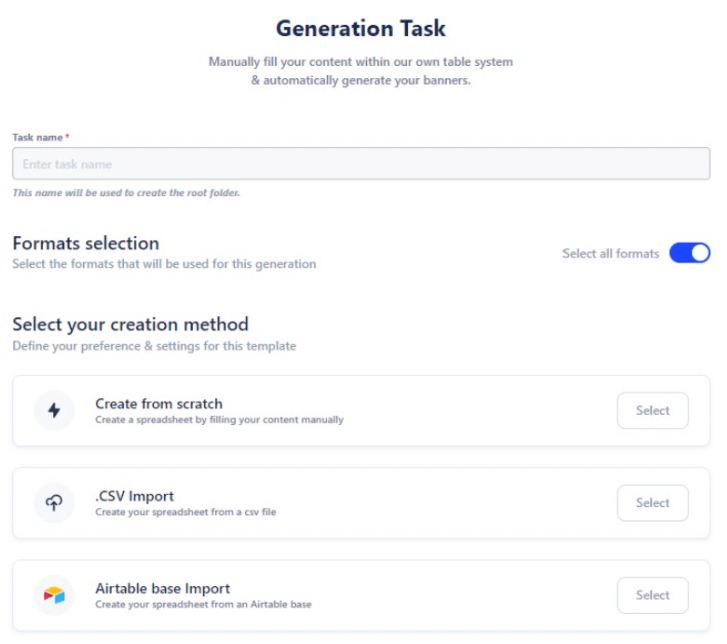The image size is (727, 644).
Task: Click 'Select the formats that will be used' subtitle
Action: [164, 264]
